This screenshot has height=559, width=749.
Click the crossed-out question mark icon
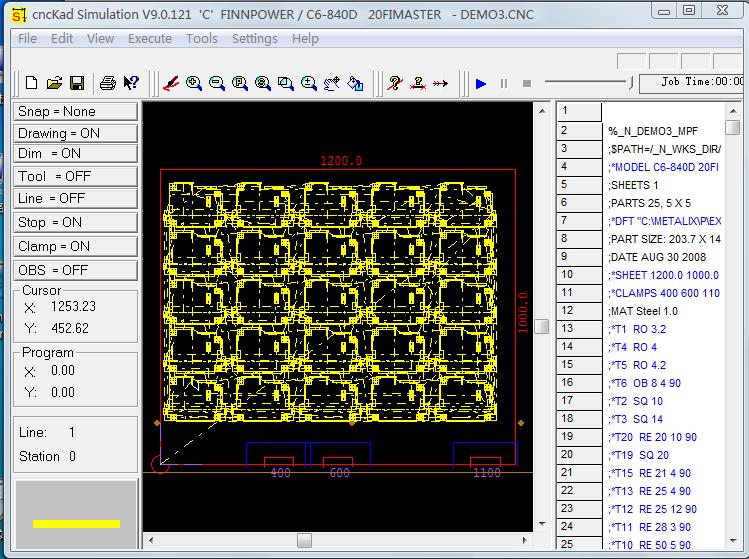tap(395, 83)
